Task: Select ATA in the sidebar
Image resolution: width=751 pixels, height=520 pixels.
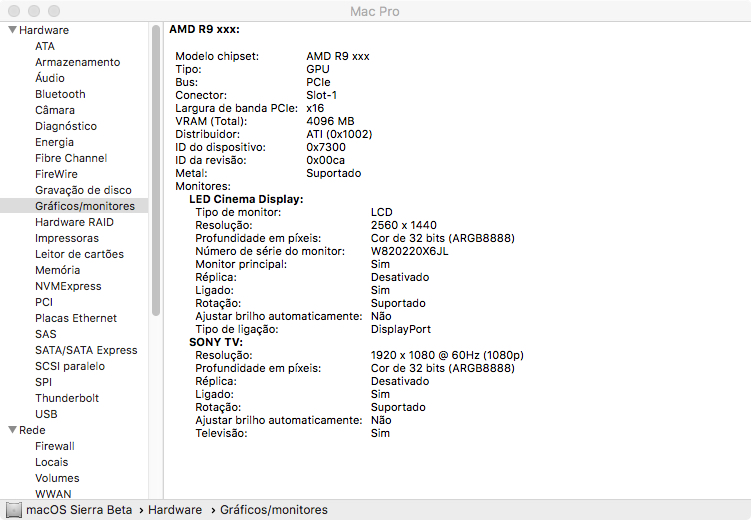Action: click(x=45, y=46)
